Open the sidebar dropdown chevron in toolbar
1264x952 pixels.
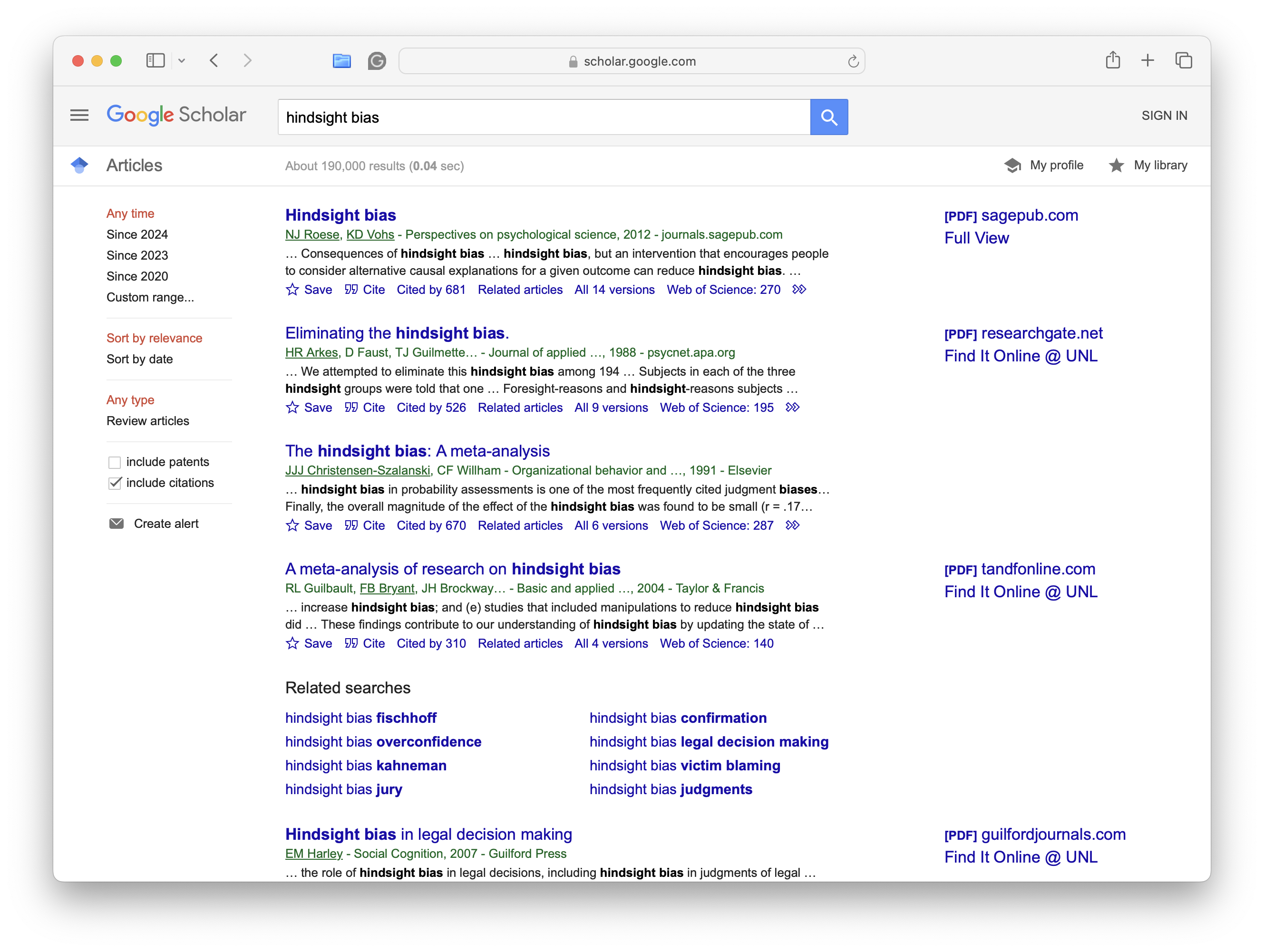click(182, 60)
